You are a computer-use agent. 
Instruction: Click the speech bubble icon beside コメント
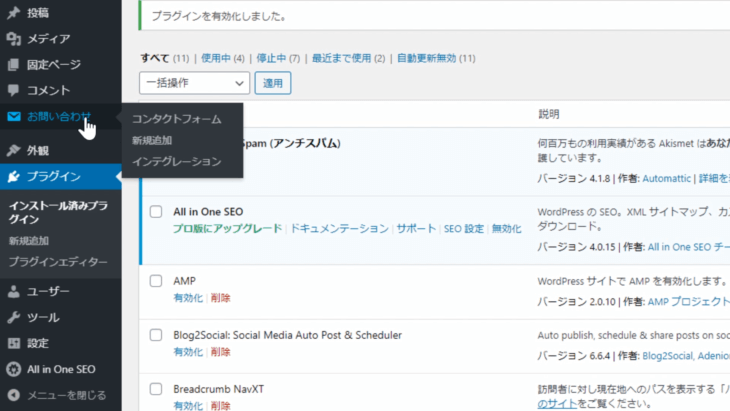(x=14, y=90)
